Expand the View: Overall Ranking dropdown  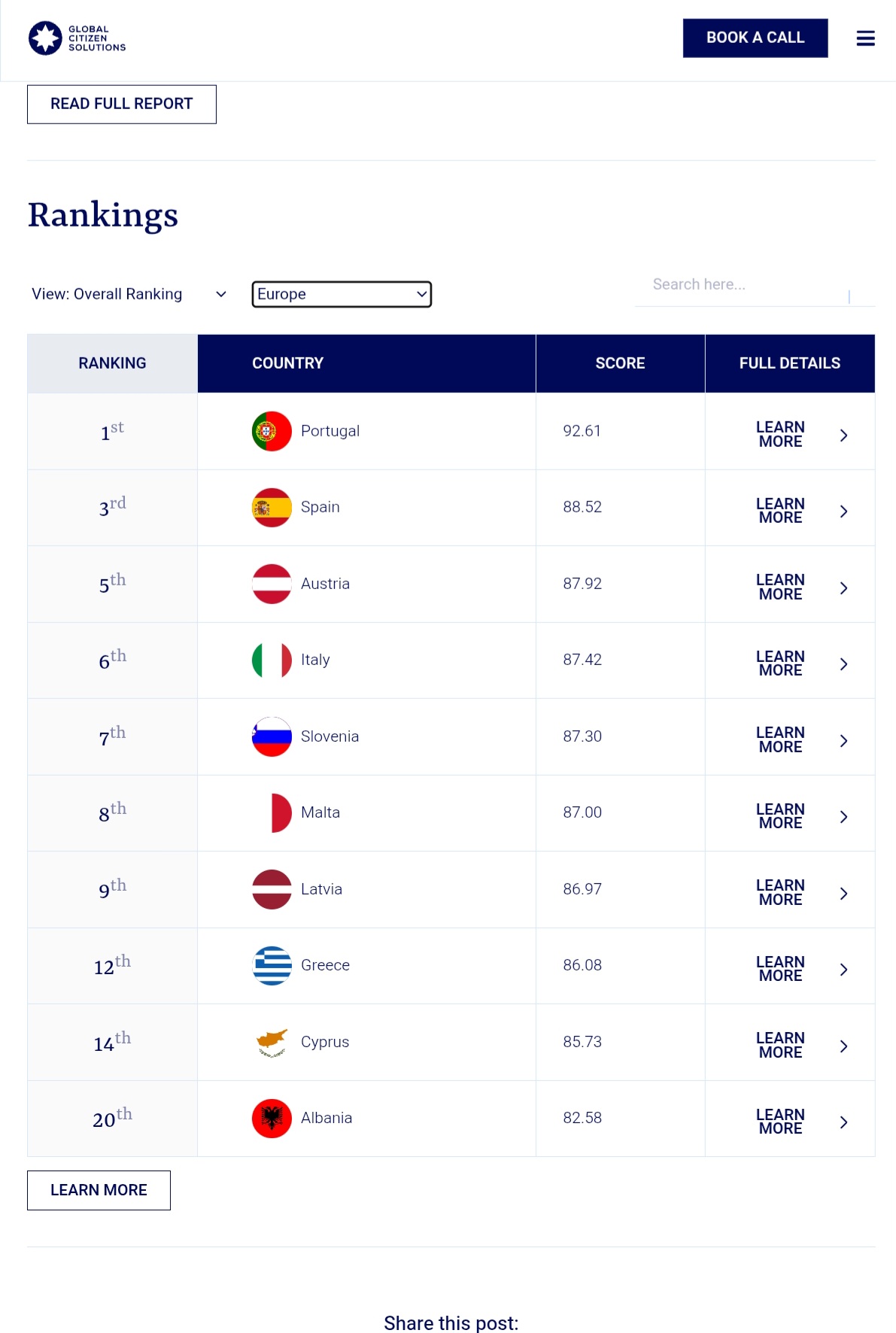[x=129, y=294]
